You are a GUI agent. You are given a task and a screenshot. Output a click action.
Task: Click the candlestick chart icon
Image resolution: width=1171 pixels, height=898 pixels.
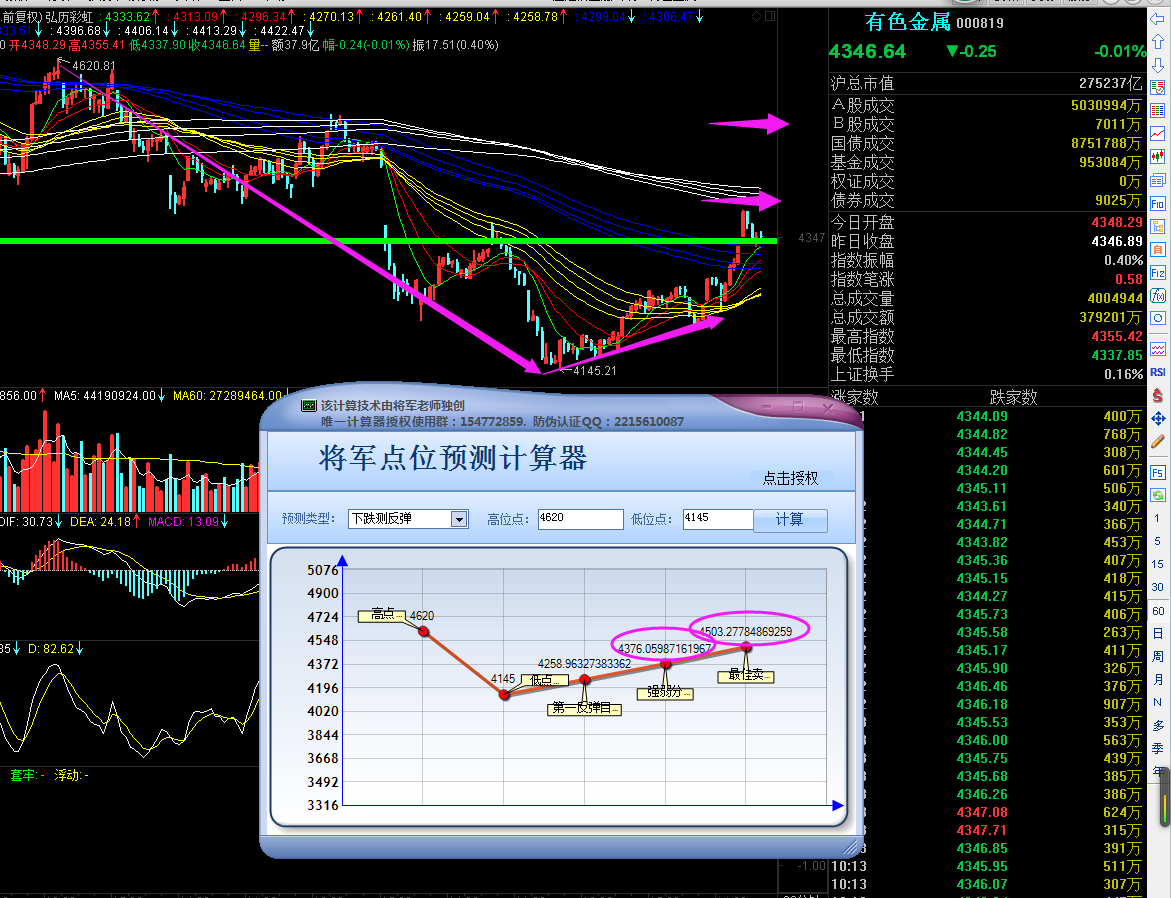pyautogui.click(x=1158, y=156)
